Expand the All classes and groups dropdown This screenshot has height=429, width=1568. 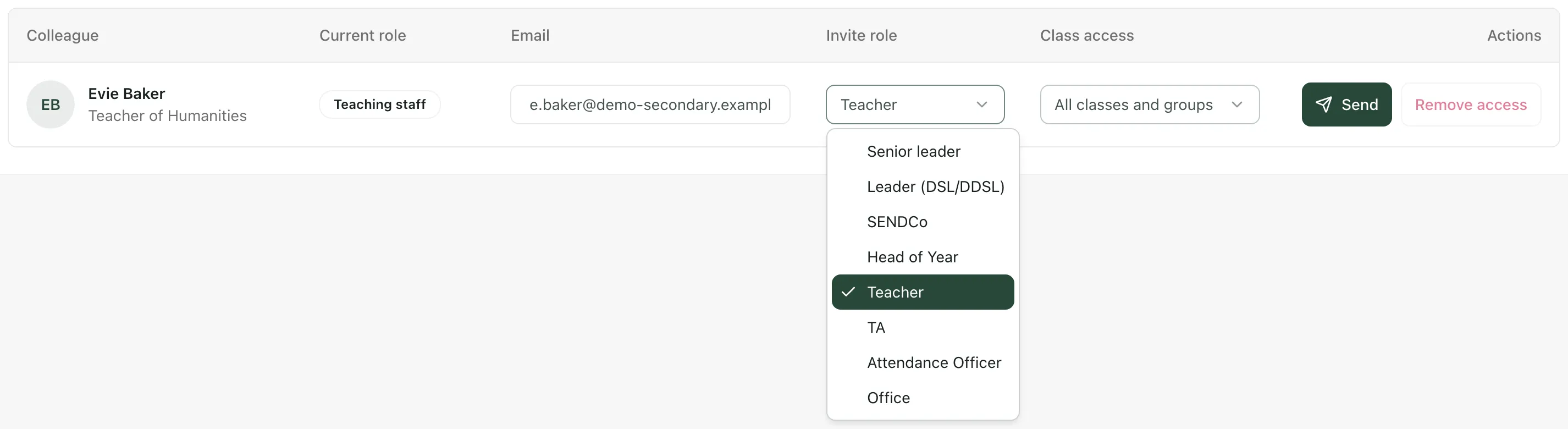coord(1149,105)
